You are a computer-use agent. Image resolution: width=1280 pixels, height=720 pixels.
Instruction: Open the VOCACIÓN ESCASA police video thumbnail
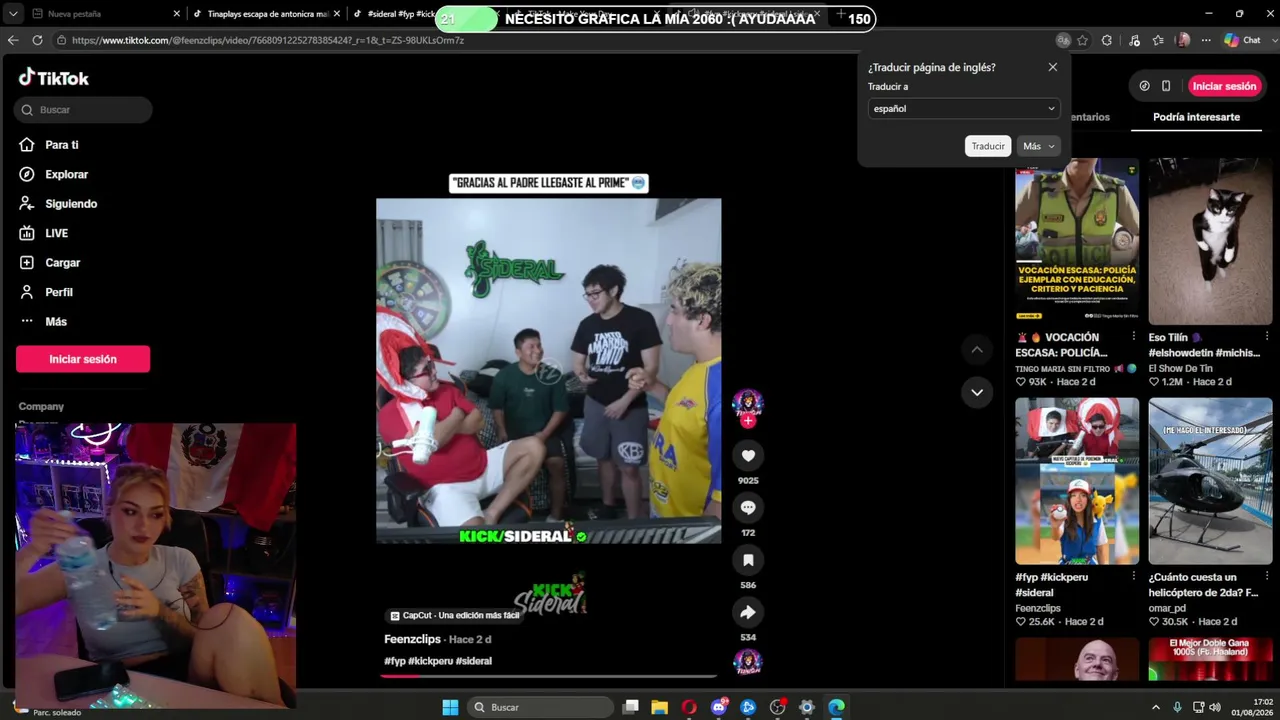(x=1077, y=241)
